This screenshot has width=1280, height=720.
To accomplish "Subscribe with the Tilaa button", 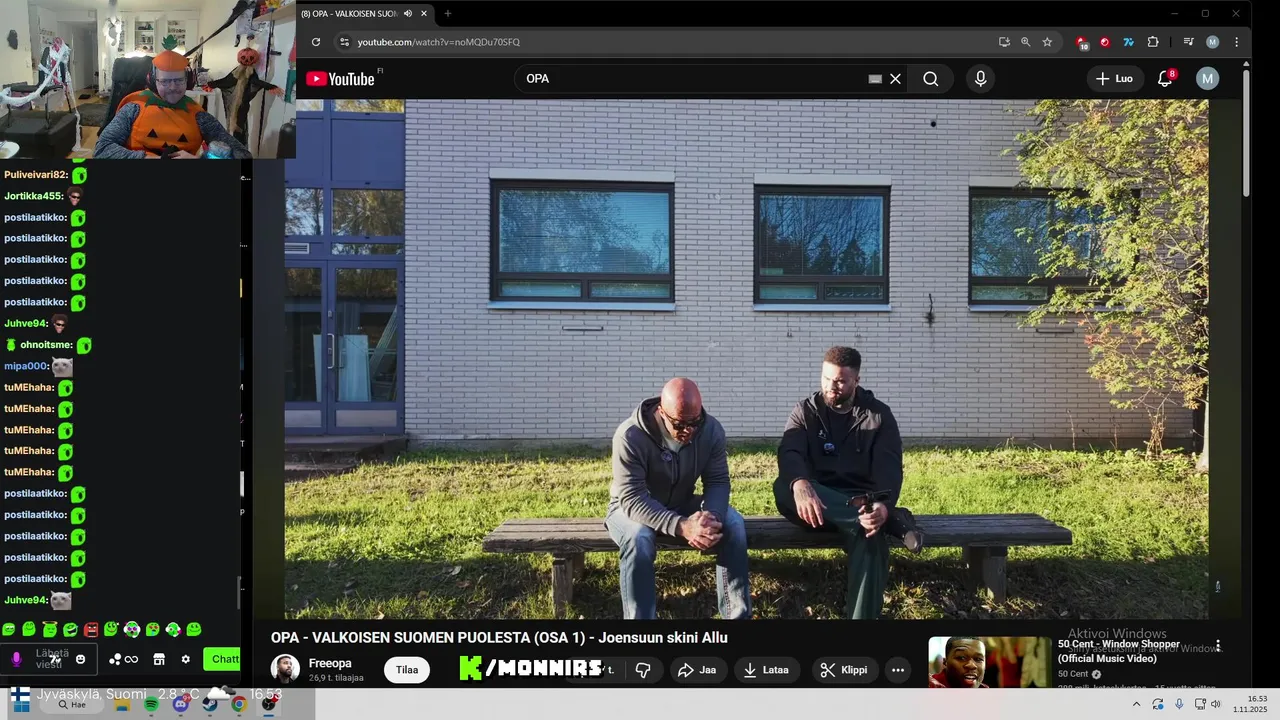I will [407, 670].
